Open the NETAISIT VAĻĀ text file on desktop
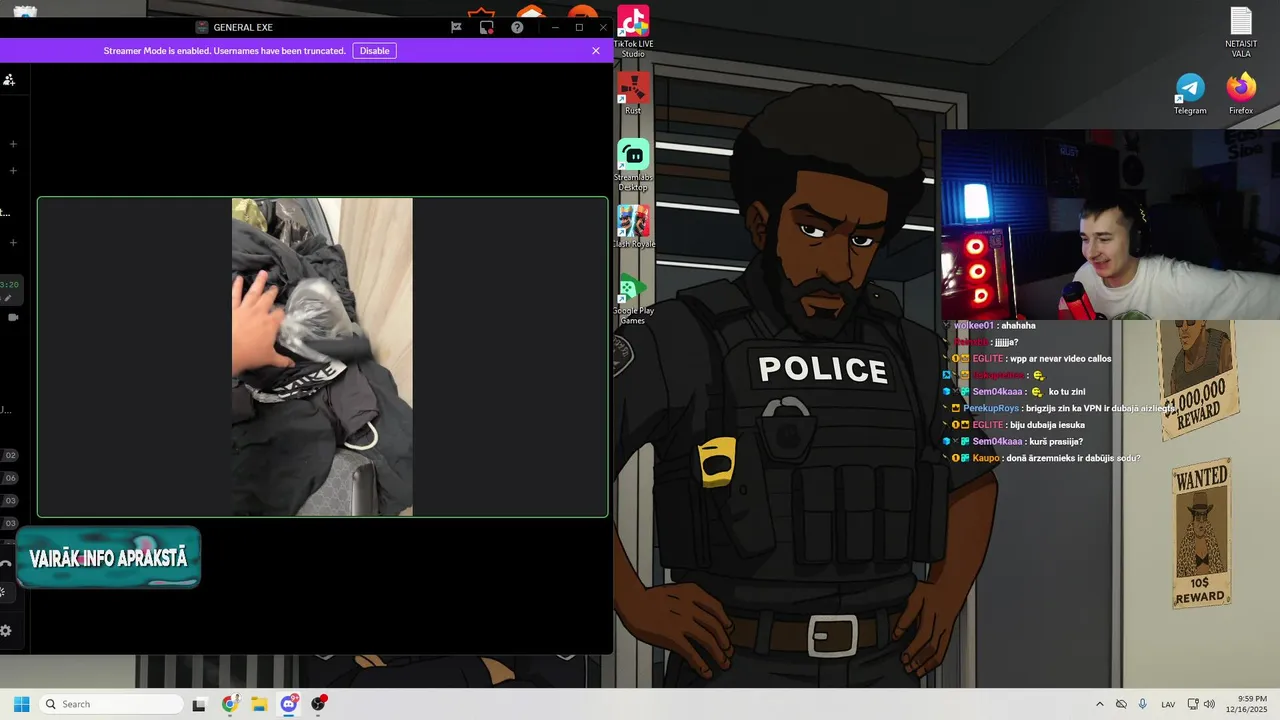Viewport: 1280px width, 720px height. pyautogui.click(x=1241, y=32)
